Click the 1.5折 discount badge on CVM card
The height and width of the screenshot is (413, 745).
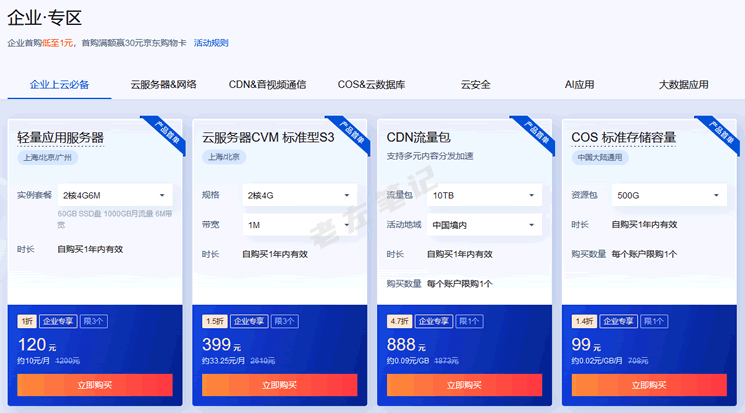pyautogui.click(x=214, y=321)
